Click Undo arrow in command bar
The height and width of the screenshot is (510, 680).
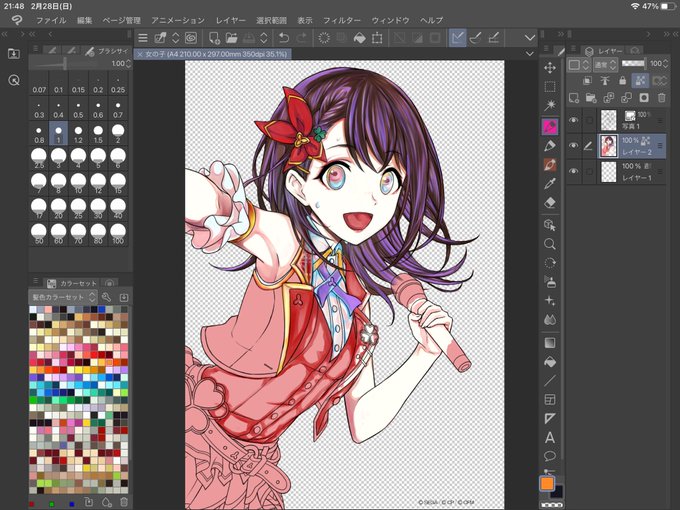coord(284,38)
